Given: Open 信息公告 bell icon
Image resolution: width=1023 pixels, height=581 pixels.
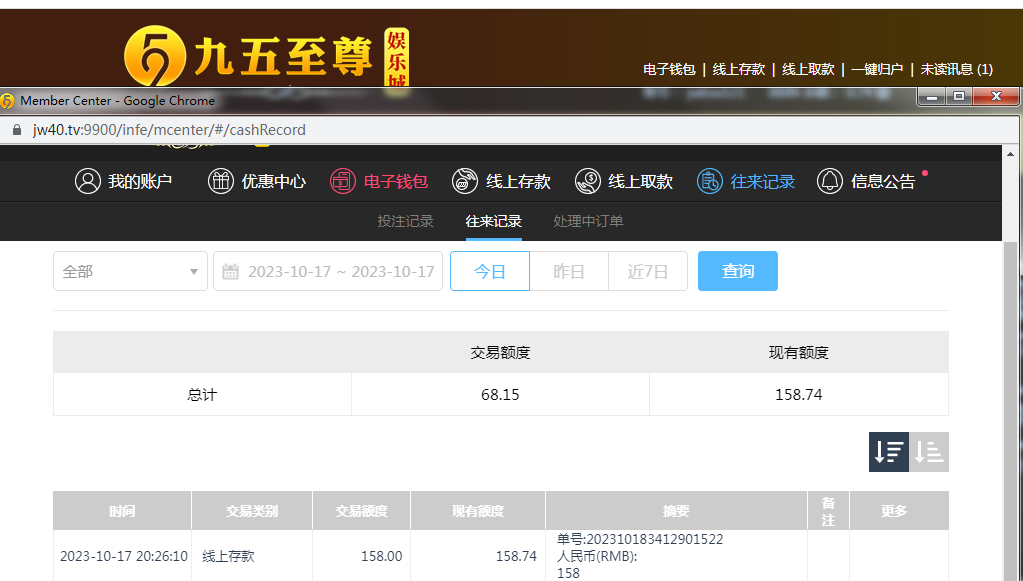Looking at the screenshot, I should pos(830,181).
